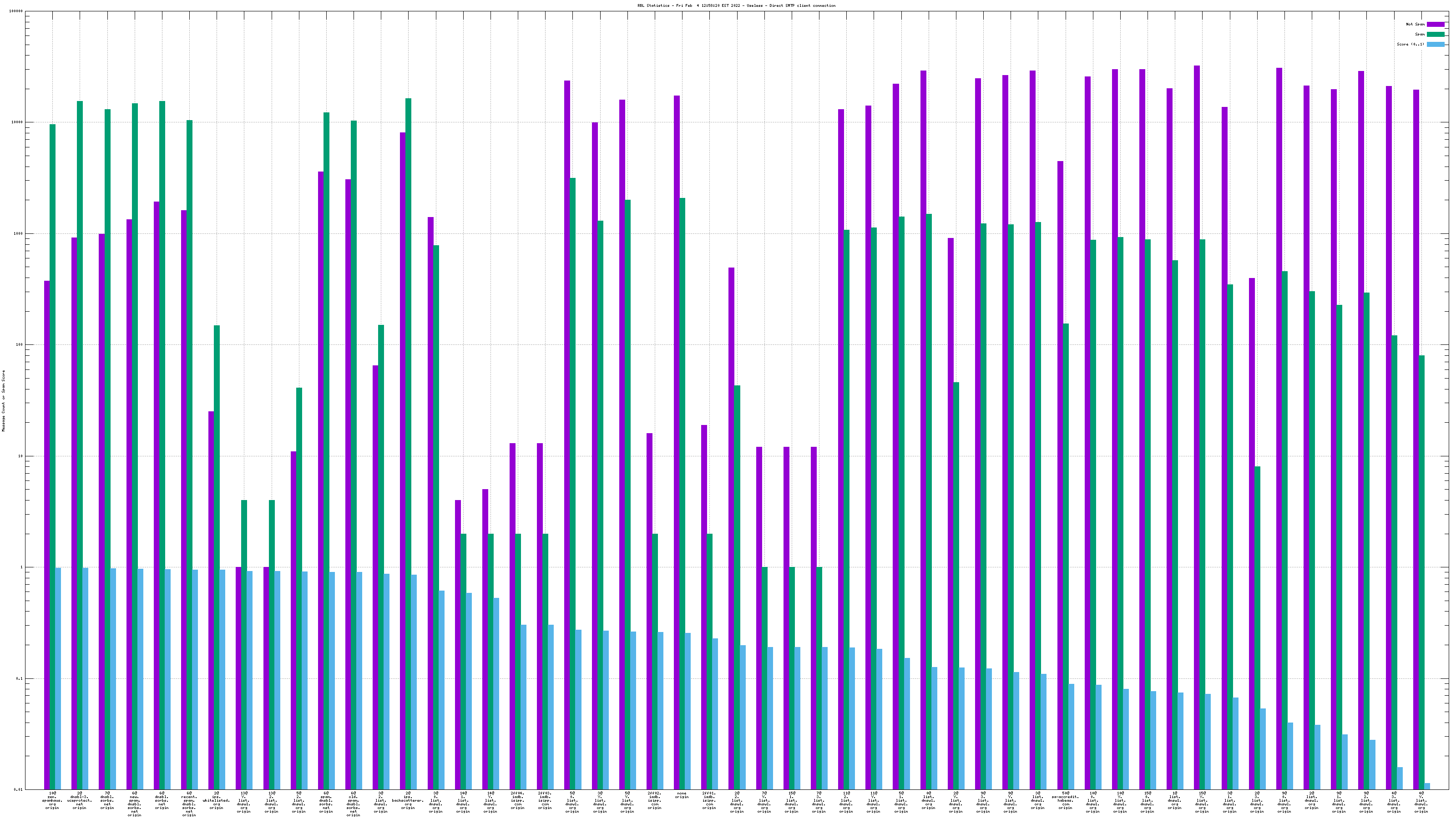Click the 2ff04.iadb.isipp.com axis label
The width and height of the screenshot is (1456, 819).
(517, 801)
